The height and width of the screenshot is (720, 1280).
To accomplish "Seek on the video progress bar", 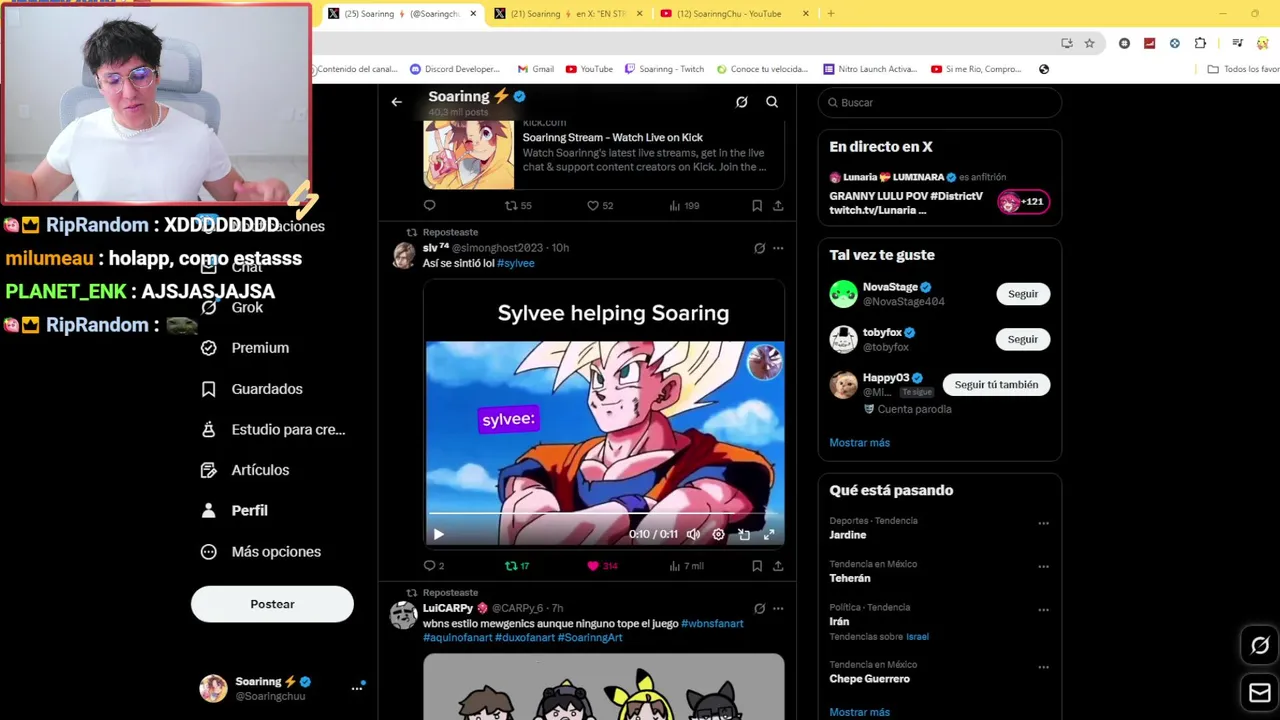I will tap(604, 514).
